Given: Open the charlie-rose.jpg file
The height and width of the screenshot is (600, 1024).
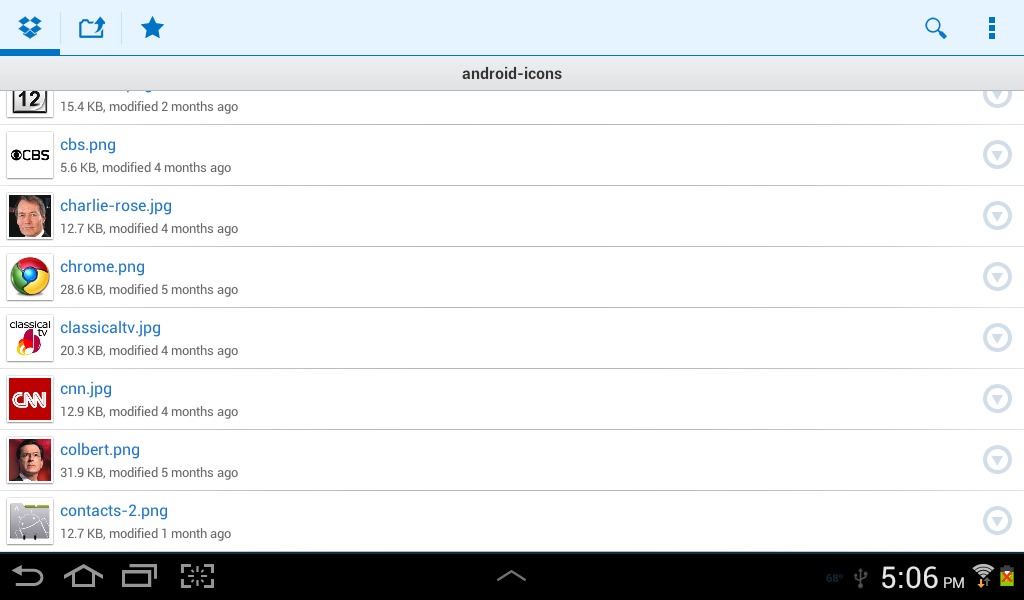Looking at the screenshot, I should (x=116, y=206).
